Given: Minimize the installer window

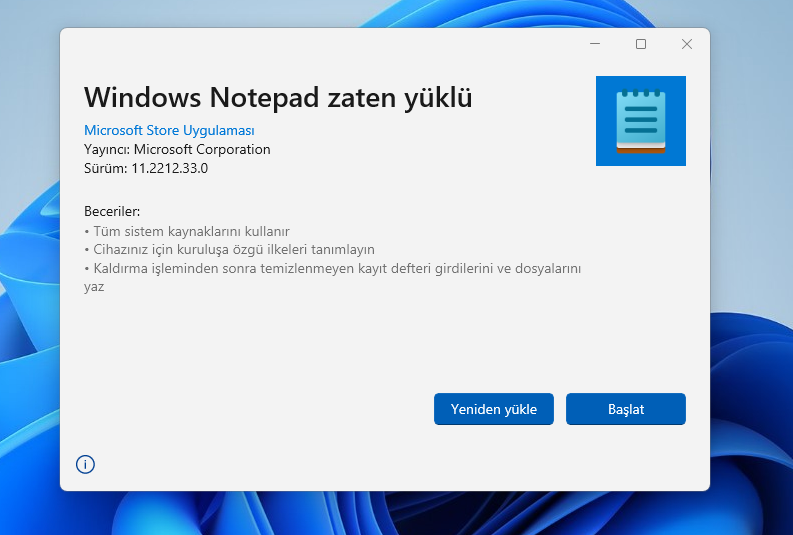Looking at the screenshot, I should point(595,44).
